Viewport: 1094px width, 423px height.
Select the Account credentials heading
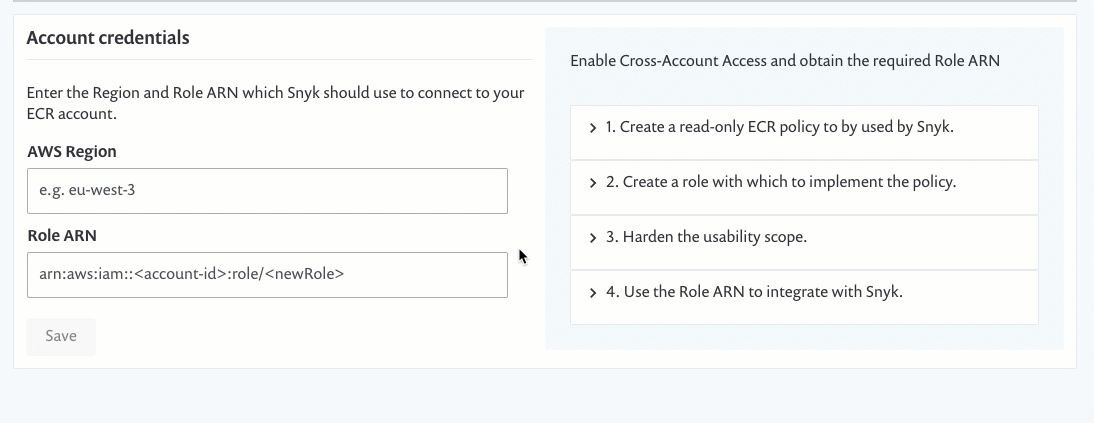tap(108, 38)
